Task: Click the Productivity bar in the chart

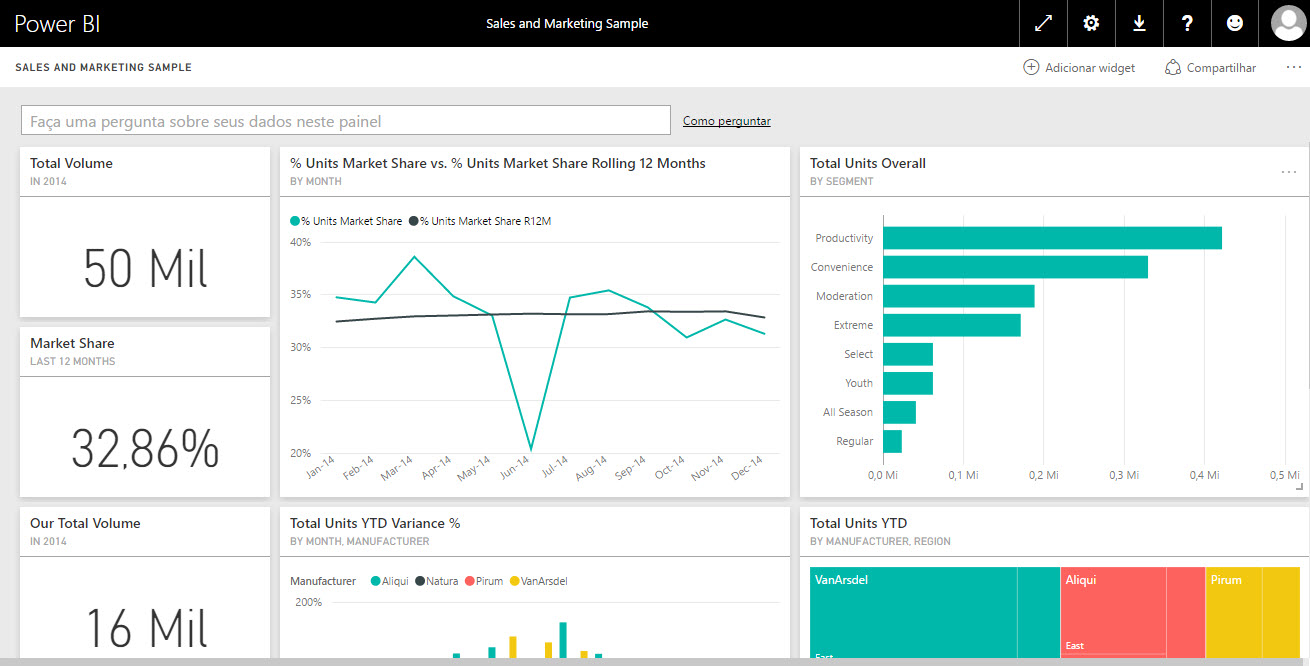Action: pyautogui.click(x=1052, y=238)
